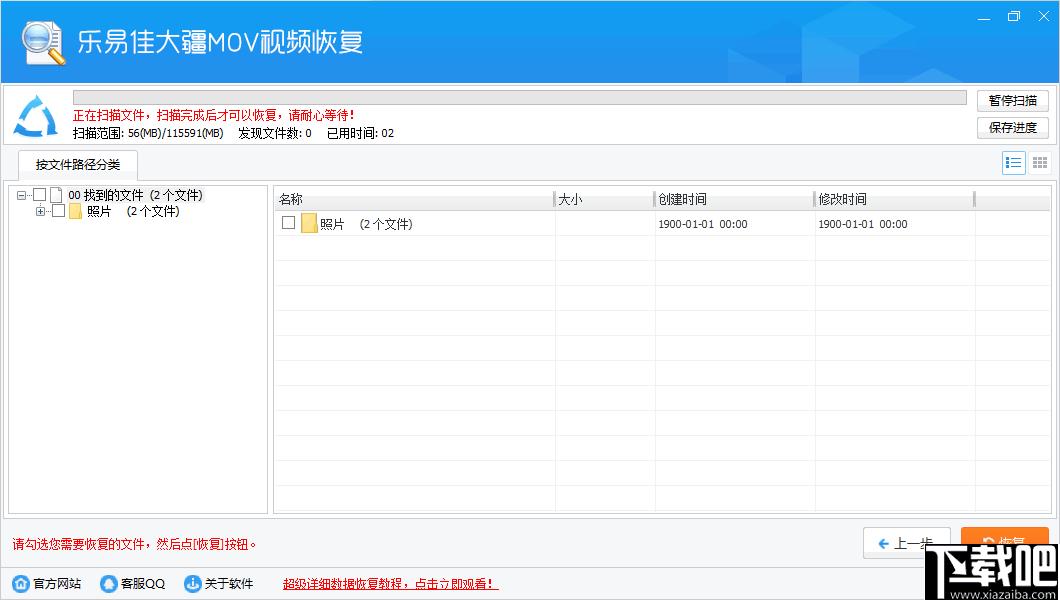Click the 扫描范围 56(MB)/115591(MB) status text
The width and height of the screenshot is (1060, 600).
[x=148, y=133]
